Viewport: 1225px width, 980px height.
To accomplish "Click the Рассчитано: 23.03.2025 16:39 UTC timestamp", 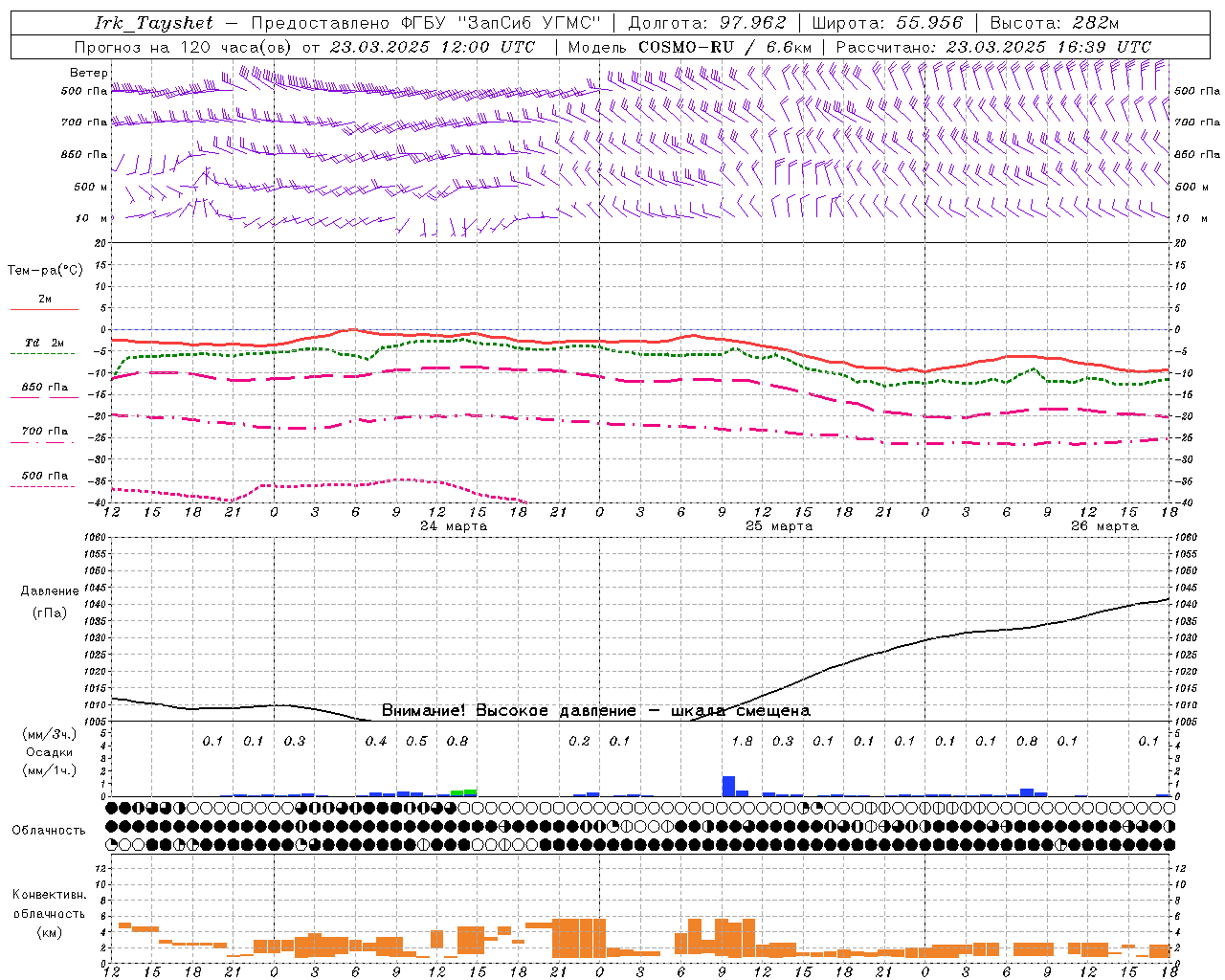I will (x=993, y=47).
